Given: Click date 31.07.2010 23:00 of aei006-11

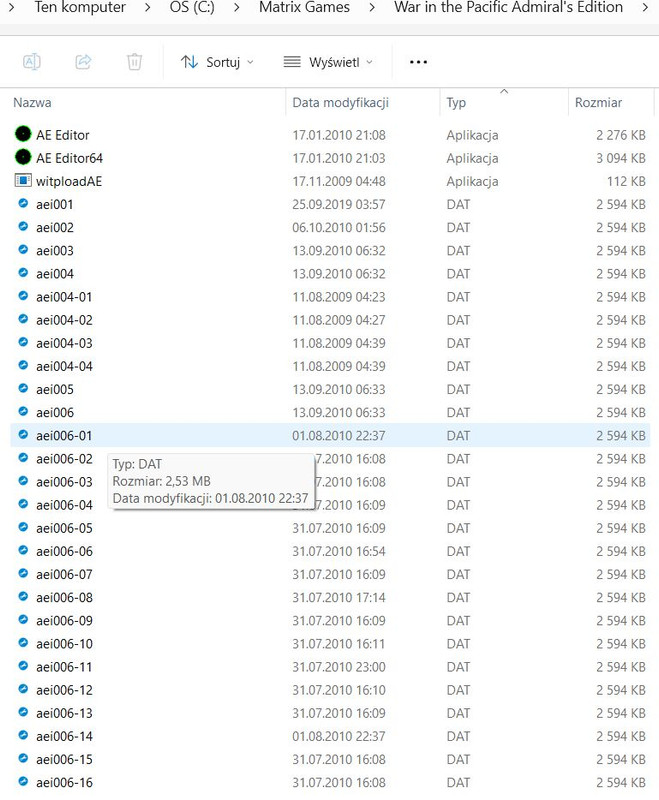Looking at the screenshot, I should (339, 667).
